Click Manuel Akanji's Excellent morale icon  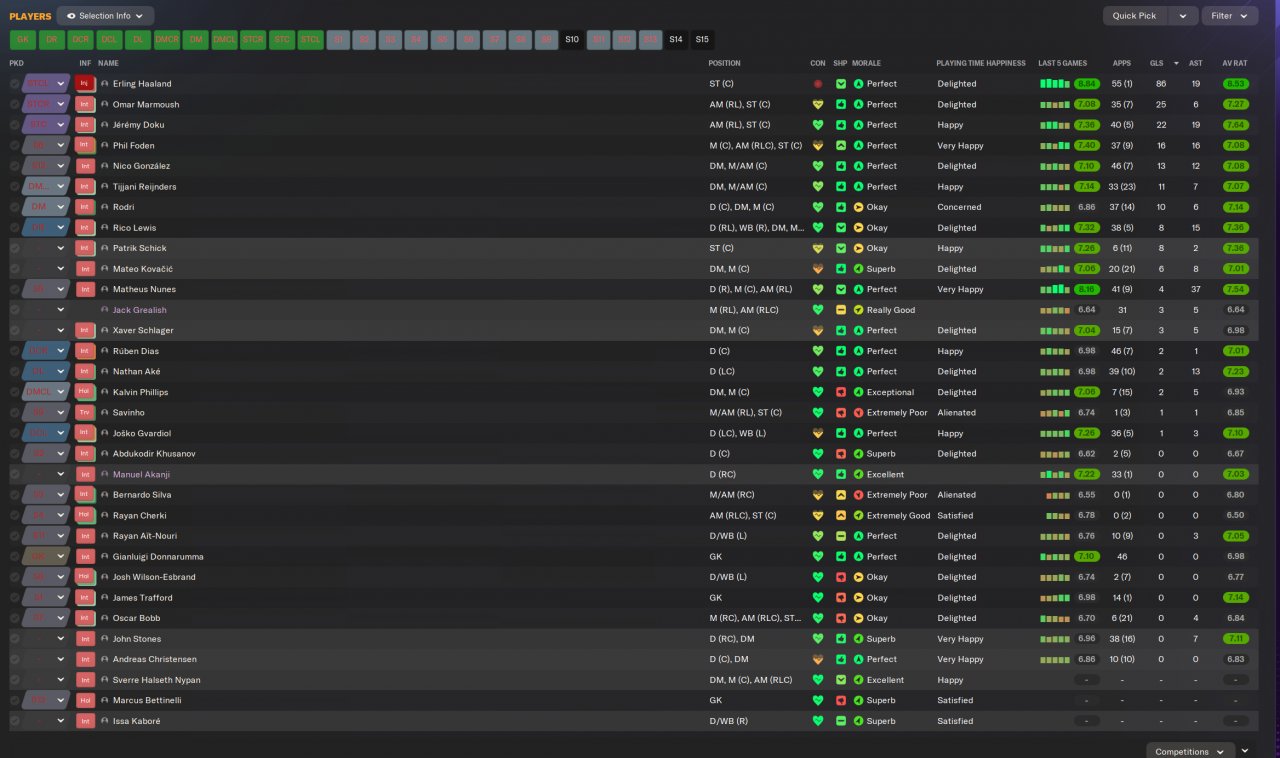click(858, 475)
